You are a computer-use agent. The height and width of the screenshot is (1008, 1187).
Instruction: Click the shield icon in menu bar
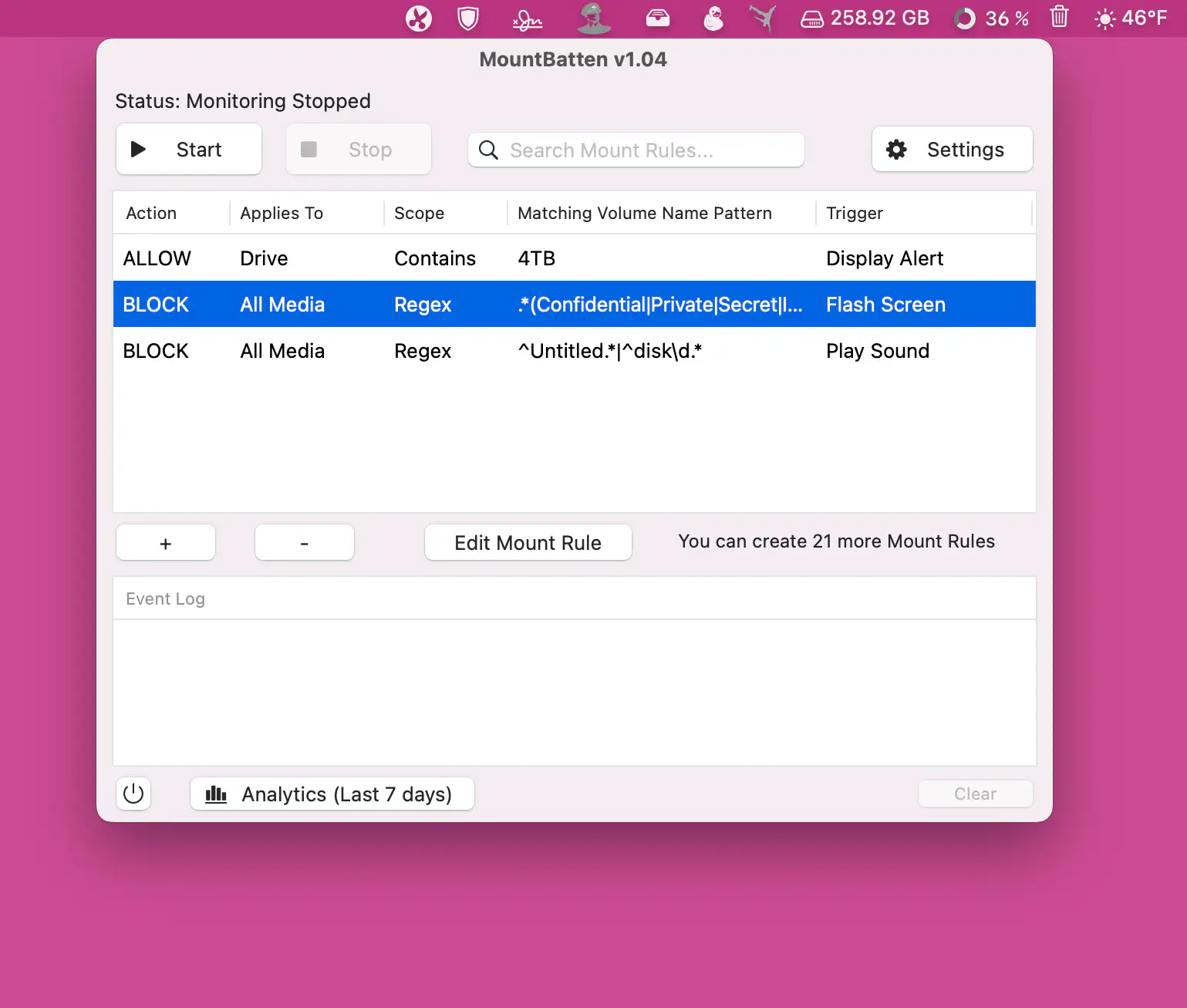(x=468, y=19)
